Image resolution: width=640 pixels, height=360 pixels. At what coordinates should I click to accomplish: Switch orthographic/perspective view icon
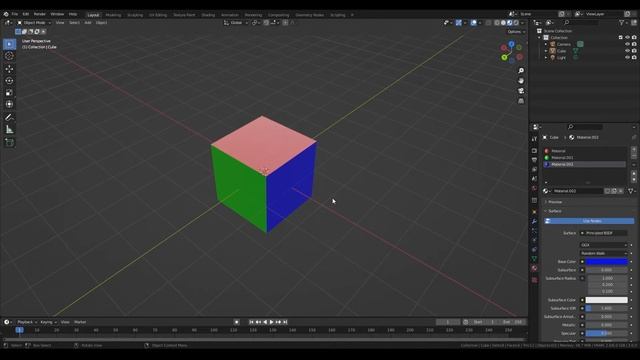tap(521, 100)
